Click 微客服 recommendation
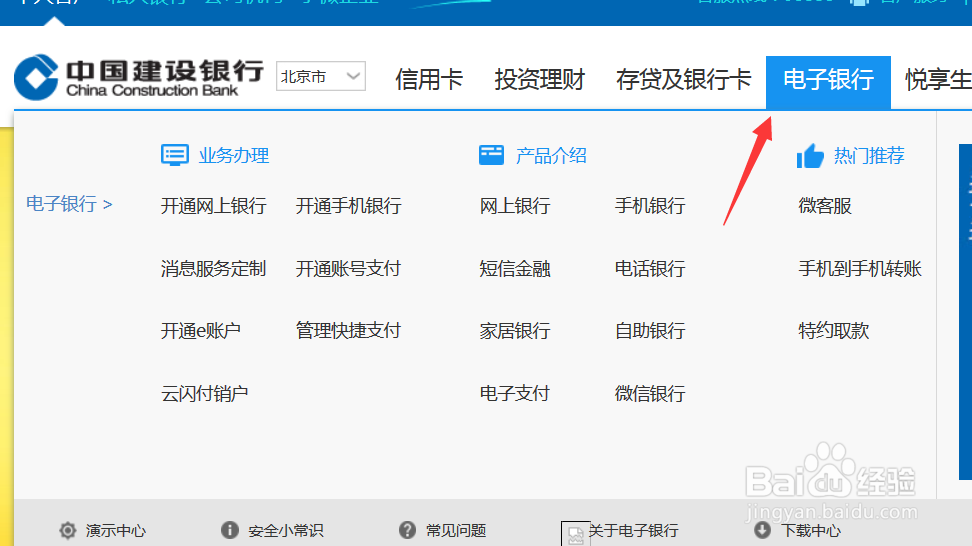 (824, 206)
